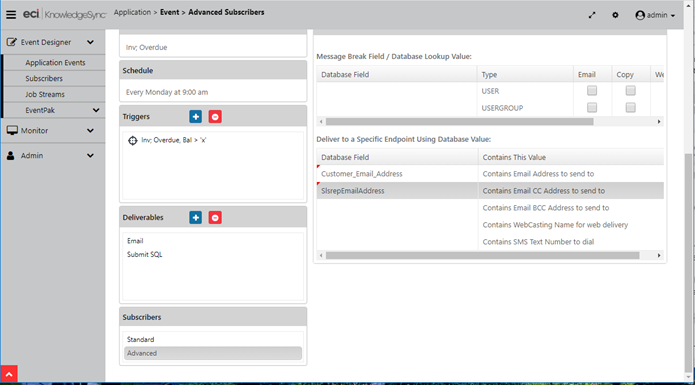Select the Submit SQL deliverable
Image resolution: width=695 pixels, height=385 pixels.
tap(144, 254)
